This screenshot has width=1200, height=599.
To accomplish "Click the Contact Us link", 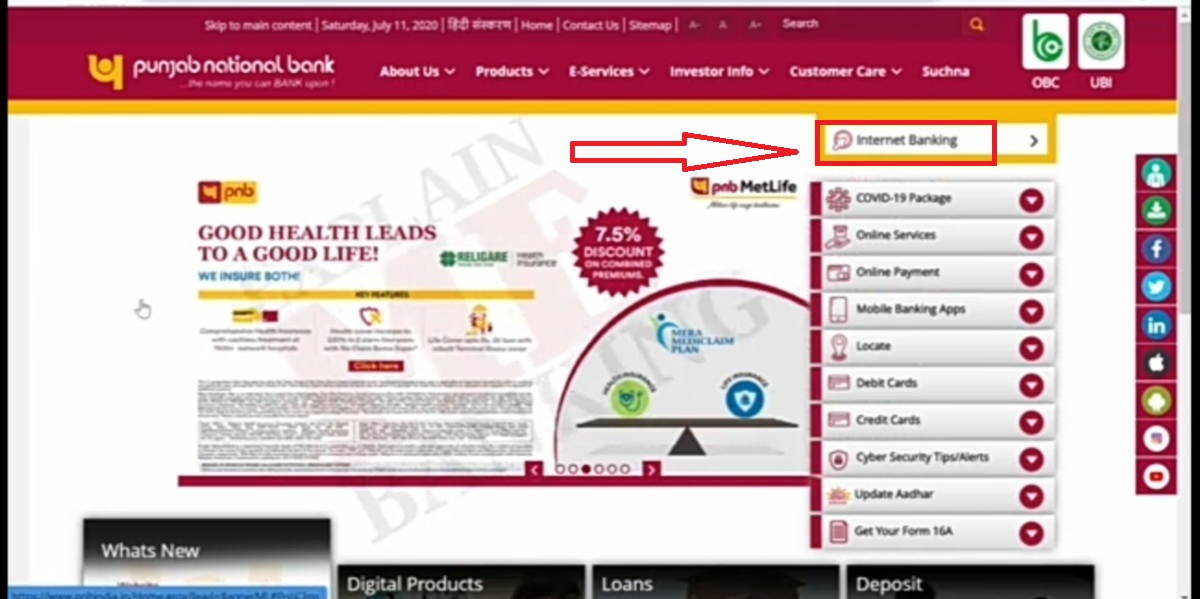I will [590, 26].
